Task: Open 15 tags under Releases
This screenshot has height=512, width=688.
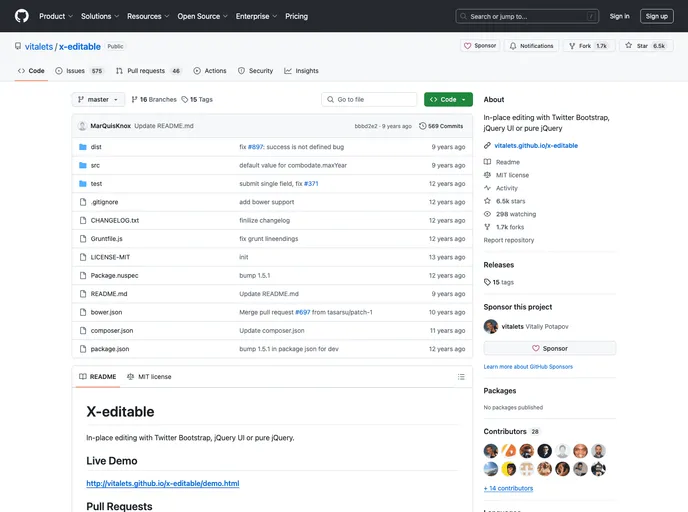Action: pos(498,282)
